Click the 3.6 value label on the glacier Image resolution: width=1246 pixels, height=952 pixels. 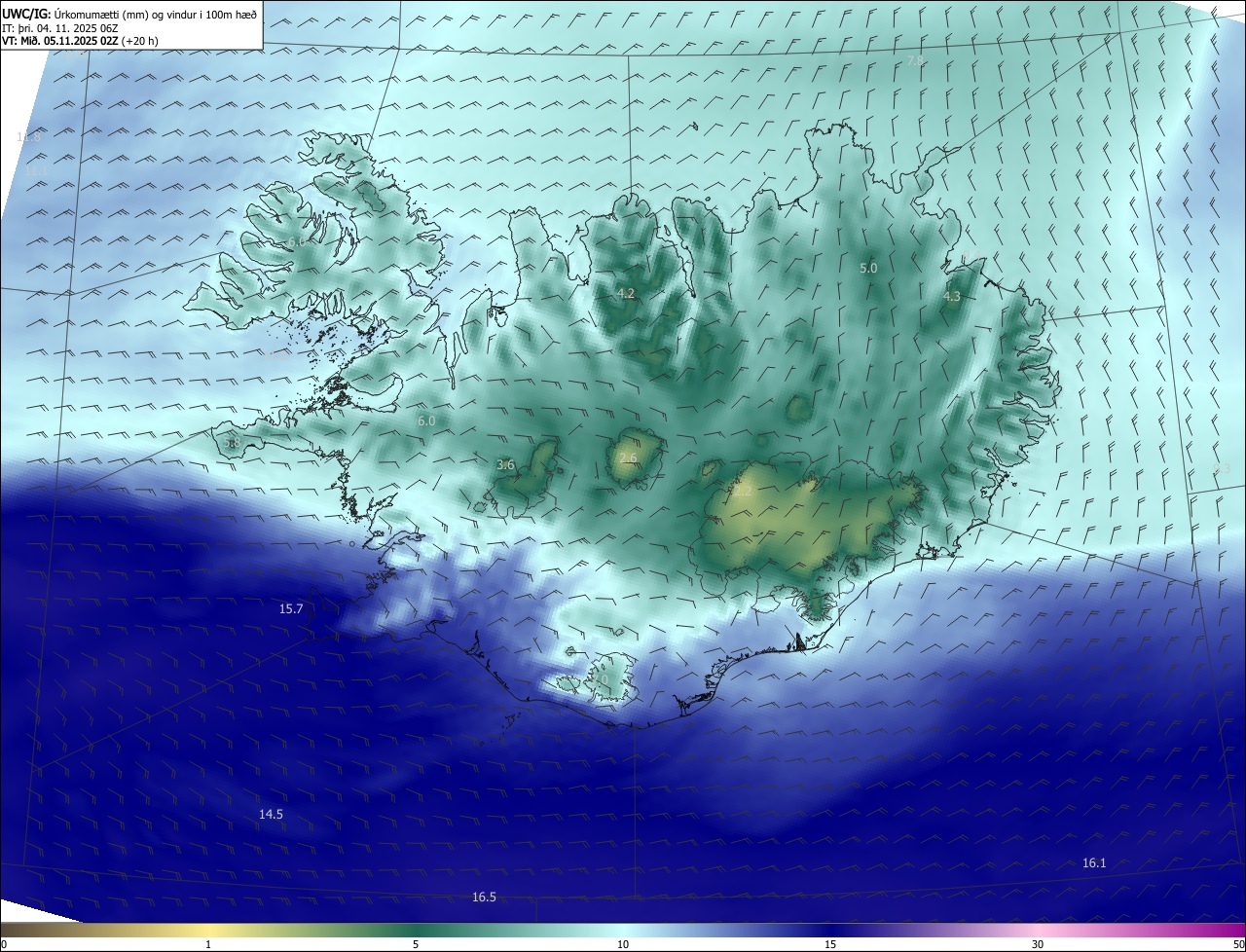click(x=505, y=465)
